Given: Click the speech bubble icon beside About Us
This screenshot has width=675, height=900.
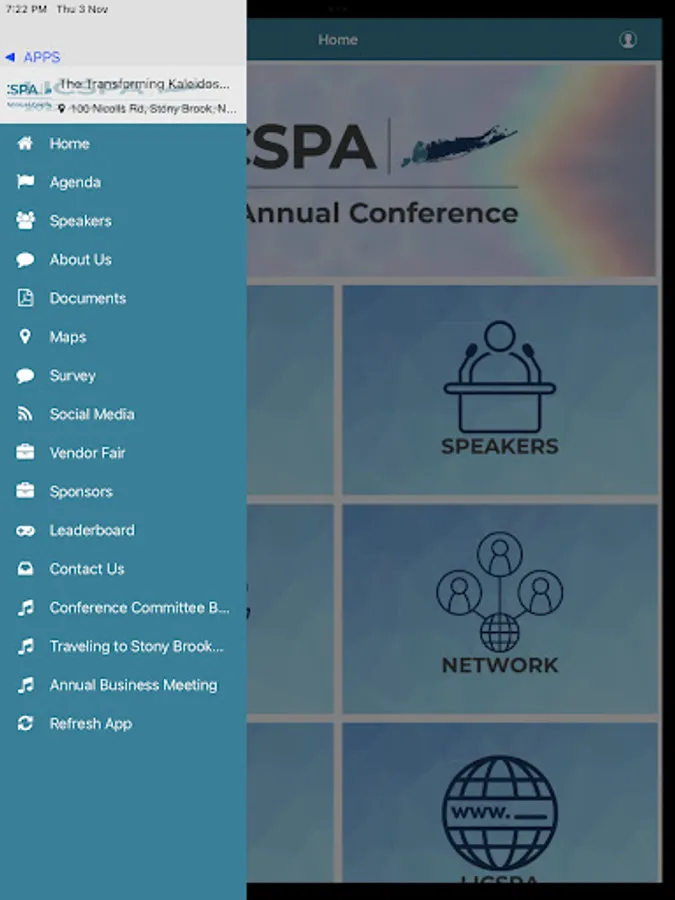Looking at the screenshot, I should tap(25, 259).
